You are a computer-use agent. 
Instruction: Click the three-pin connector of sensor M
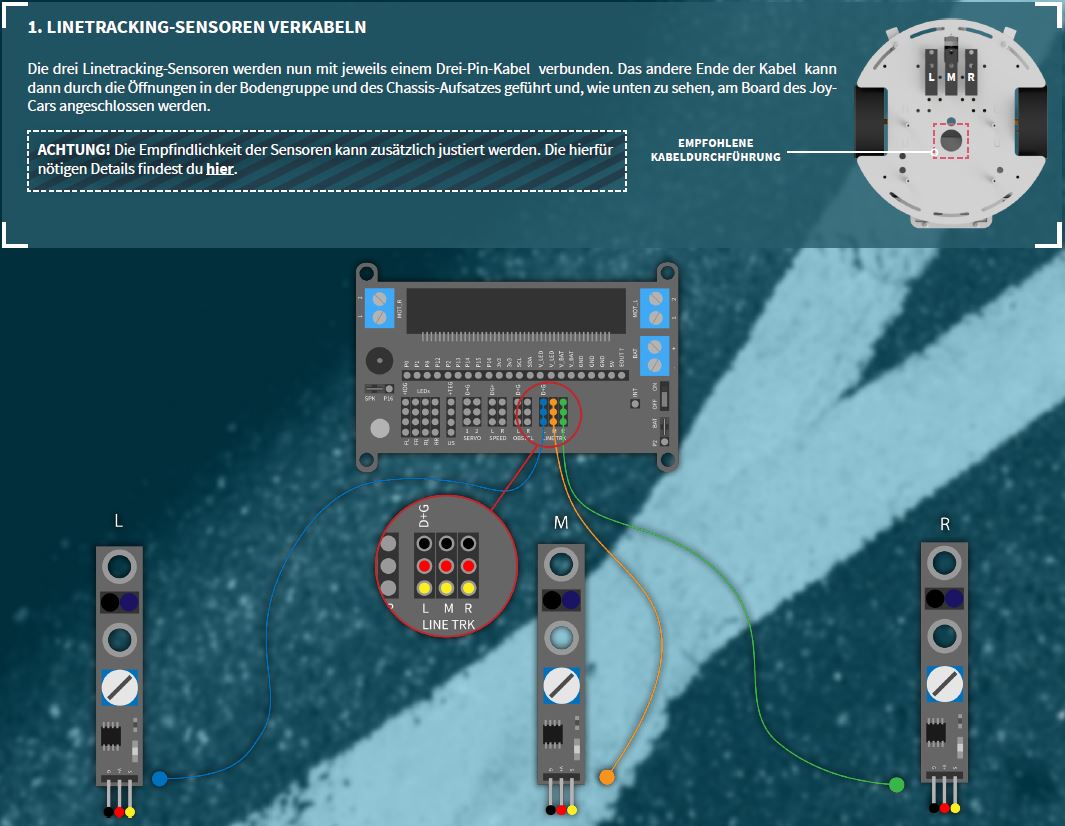[x=561, y=793]
